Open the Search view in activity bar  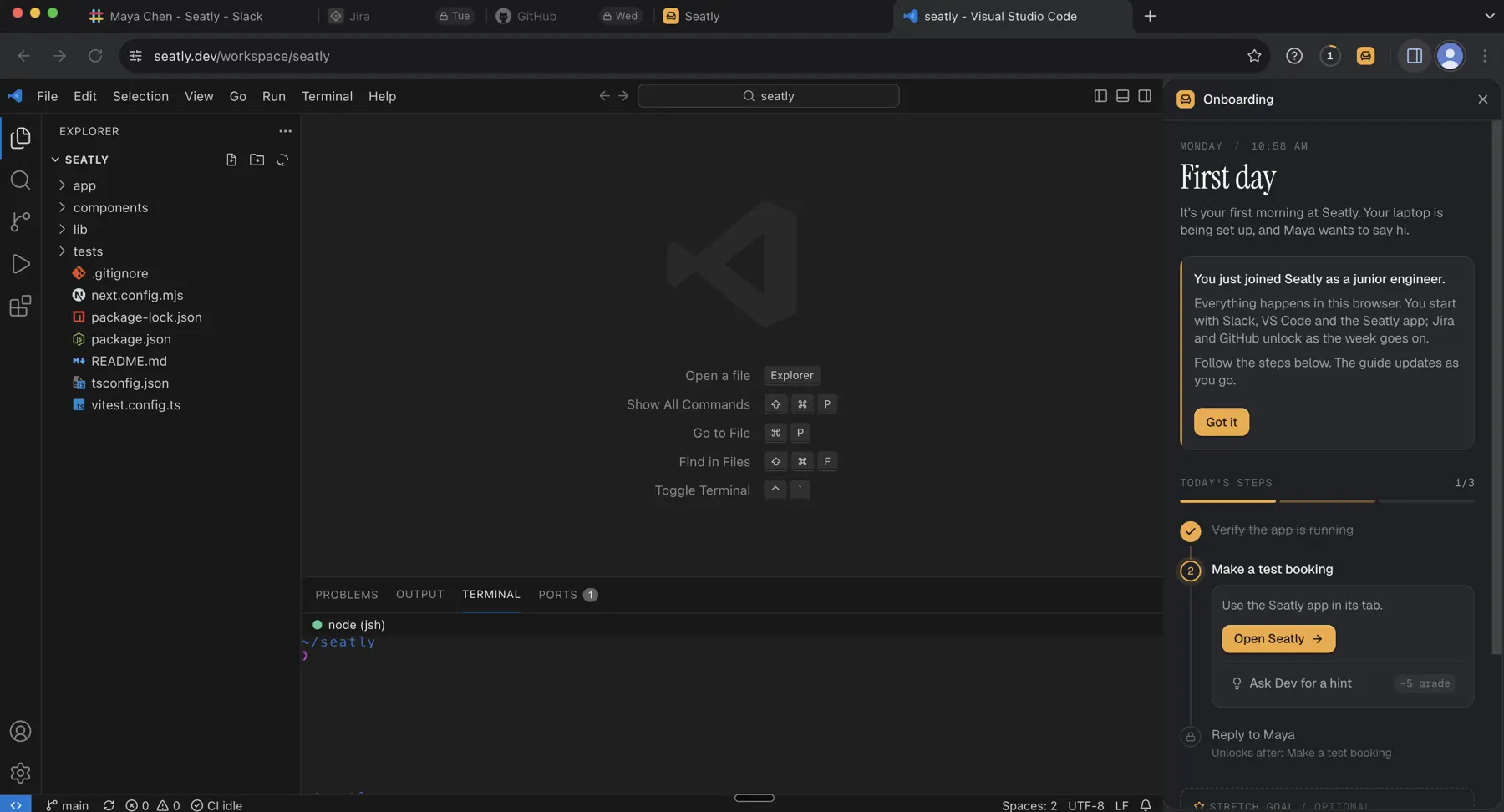coord(20,180)
